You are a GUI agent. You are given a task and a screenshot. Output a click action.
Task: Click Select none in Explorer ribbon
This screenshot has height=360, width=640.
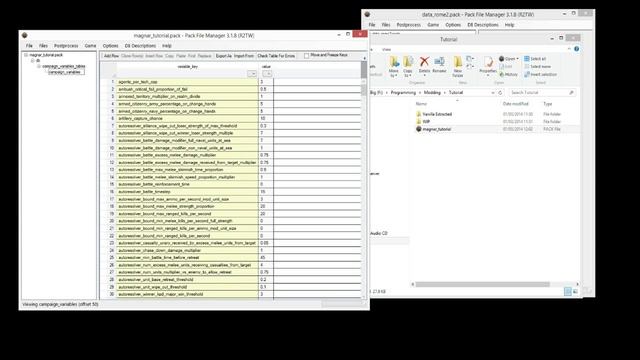[x=537, y=67]
